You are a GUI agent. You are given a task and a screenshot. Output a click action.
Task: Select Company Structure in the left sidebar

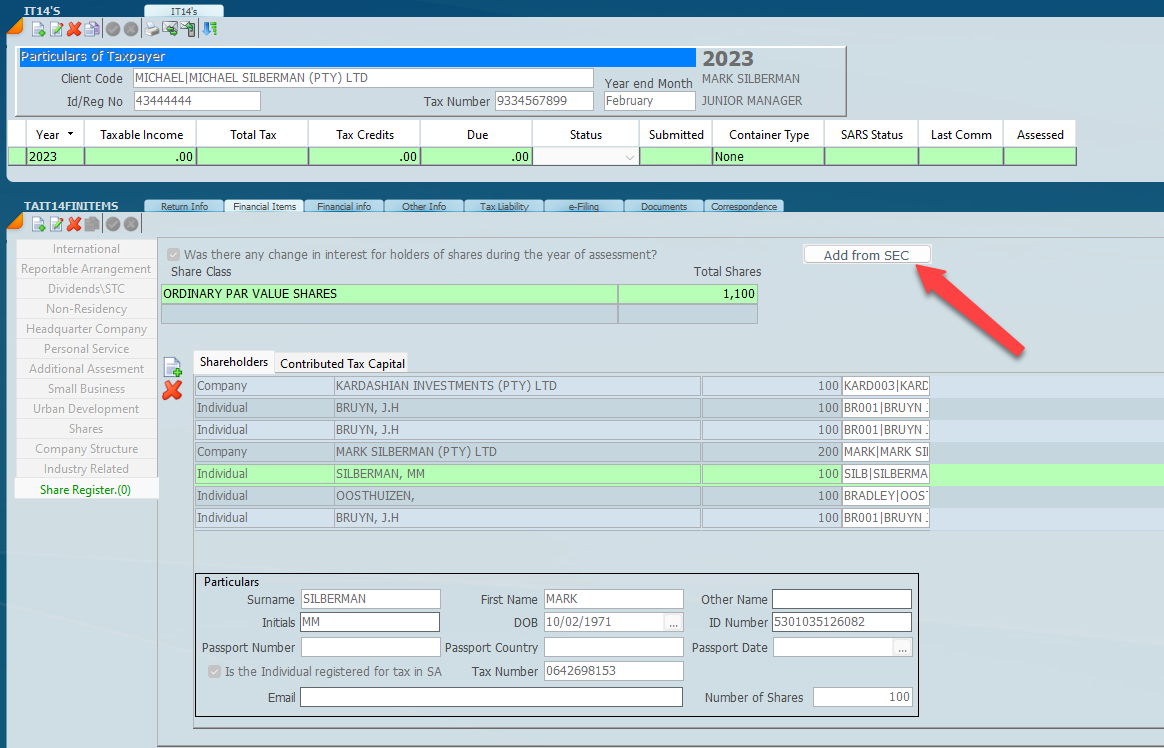(86, 449)
